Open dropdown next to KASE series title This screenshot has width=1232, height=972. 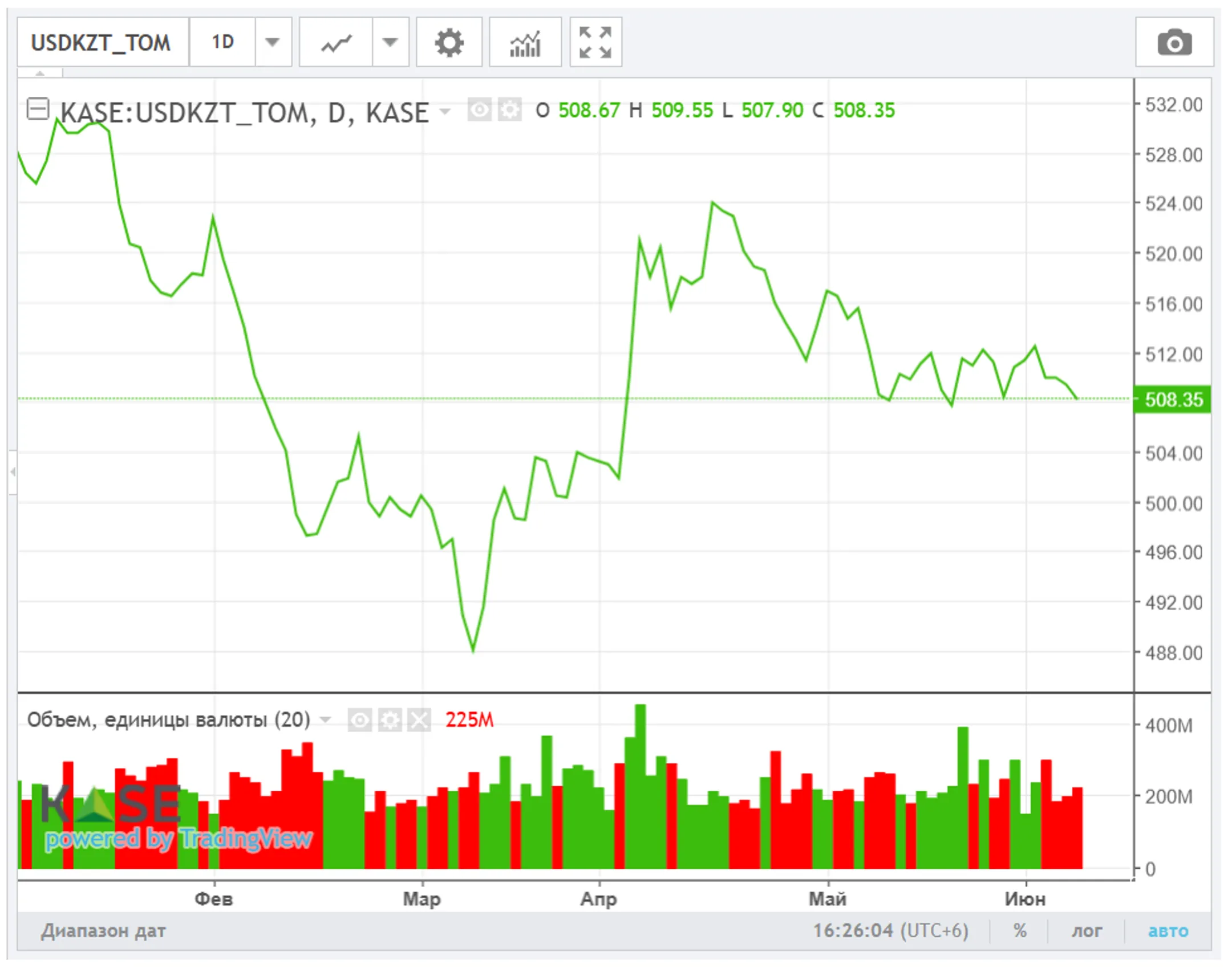pyautogui.click(x=445, y=111)
